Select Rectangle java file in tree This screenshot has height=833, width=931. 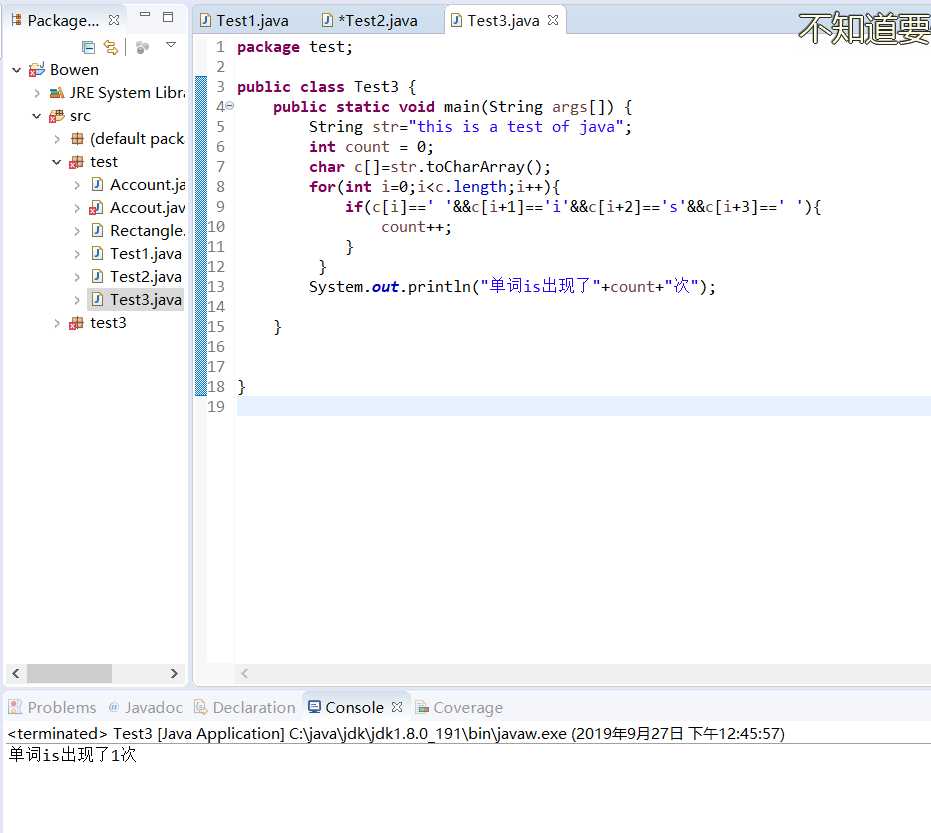coord(146,231)
